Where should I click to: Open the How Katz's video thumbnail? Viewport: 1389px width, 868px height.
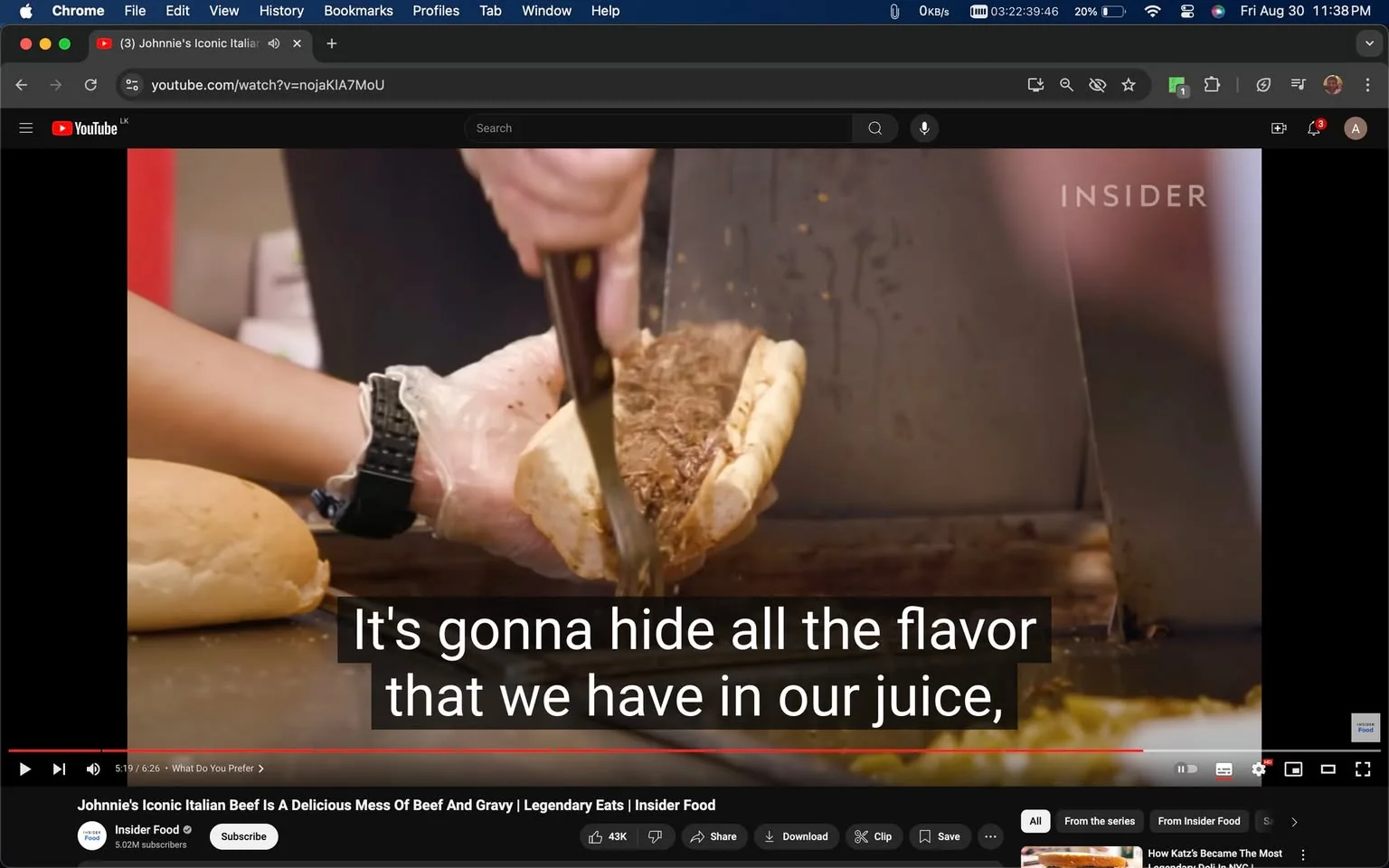tap(1082, 857)
